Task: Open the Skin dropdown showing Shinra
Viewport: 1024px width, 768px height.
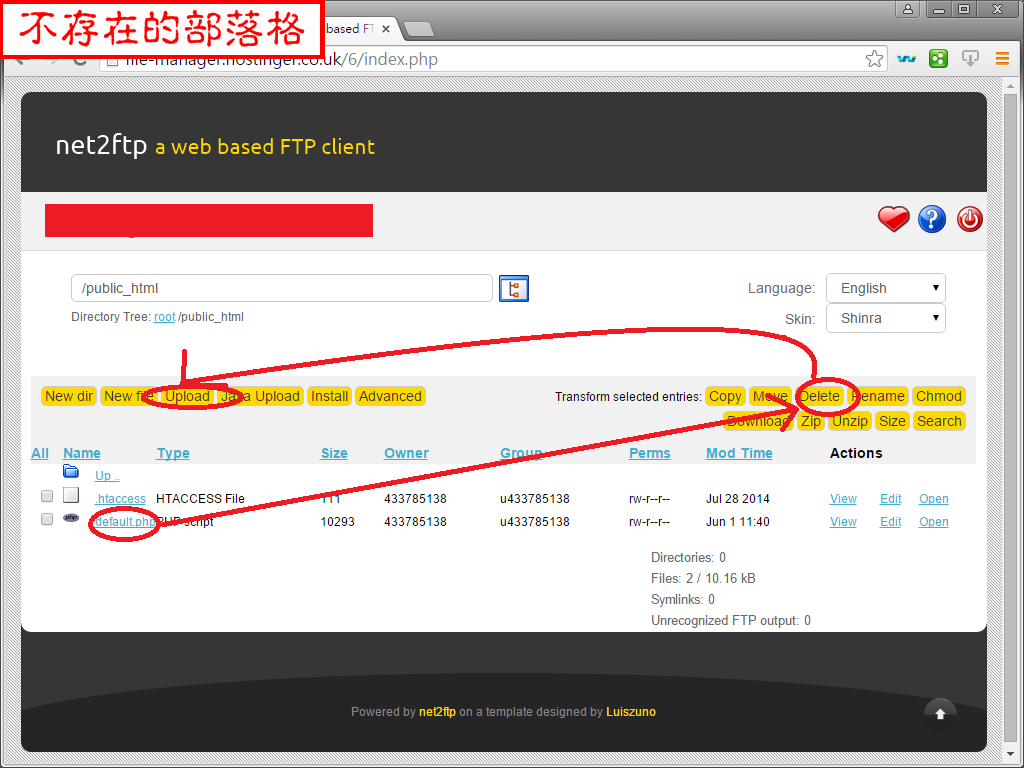Action: pyautogui.click(x=886, y=318)
